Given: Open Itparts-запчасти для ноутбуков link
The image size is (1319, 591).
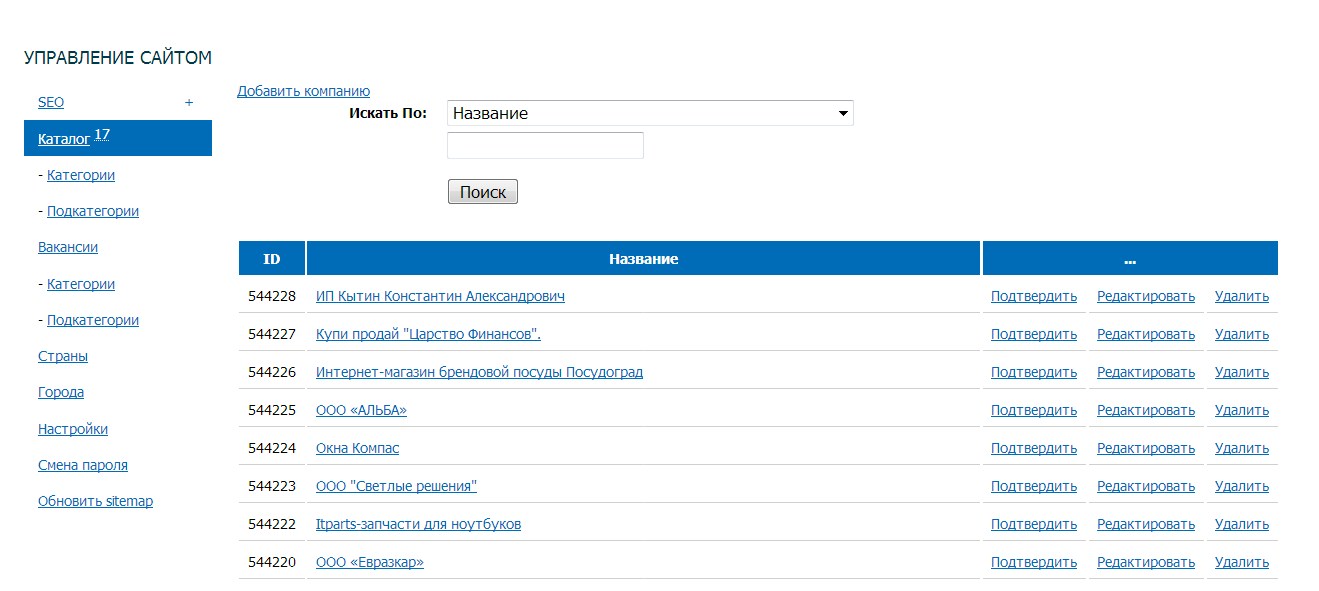Looking at the screenshot, I should click(419, 524).
